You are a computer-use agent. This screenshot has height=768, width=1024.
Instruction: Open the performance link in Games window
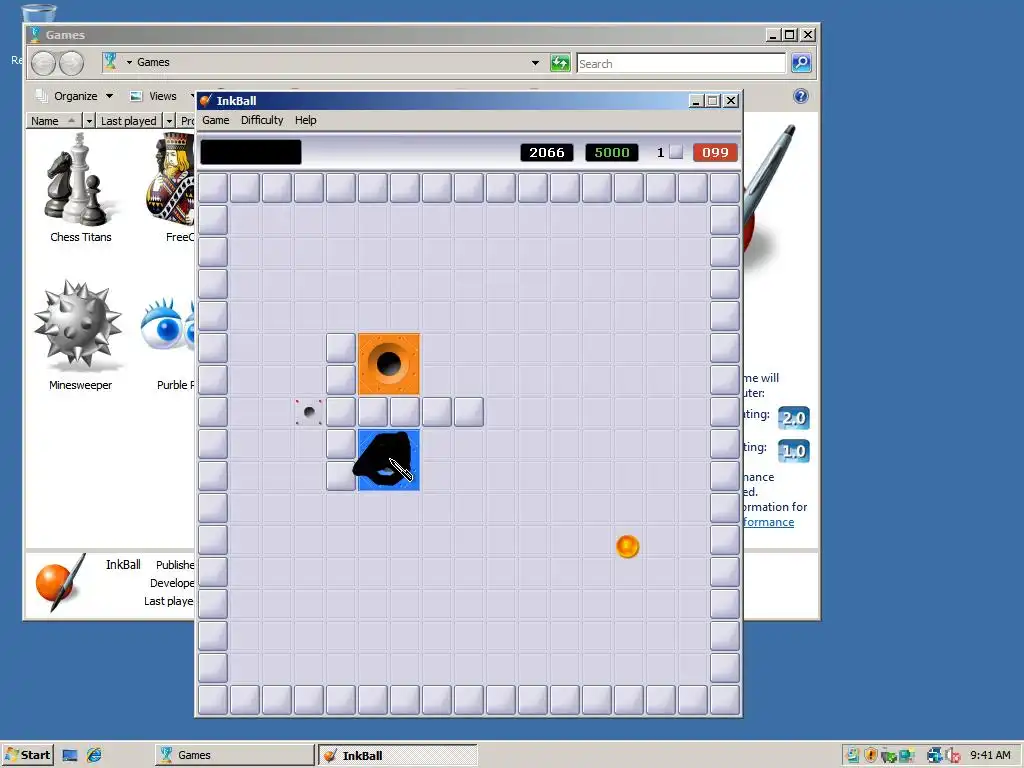pos(769,522)
